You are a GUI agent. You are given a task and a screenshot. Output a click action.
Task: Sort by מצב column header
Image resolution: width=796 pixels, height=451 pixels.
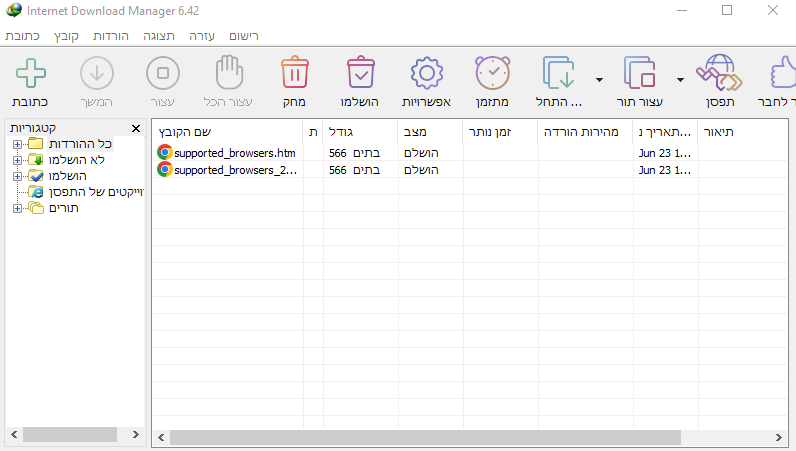[x=430, y=132]
